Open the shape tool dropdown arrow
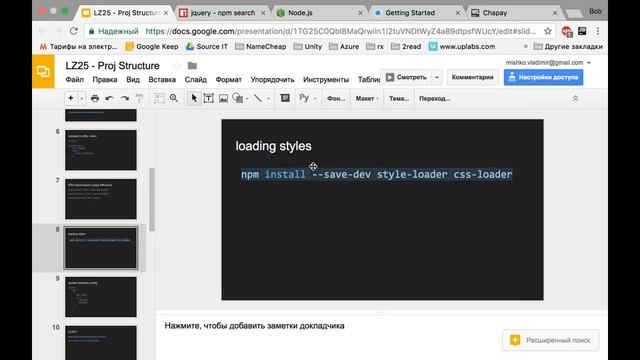 tap(247, 98)
